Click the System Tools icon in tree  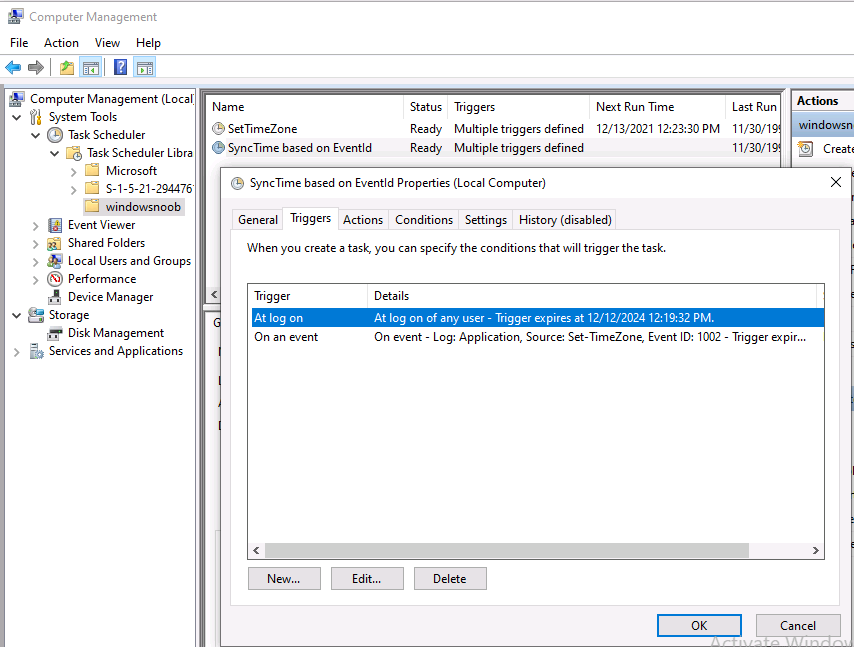point(36,117)
